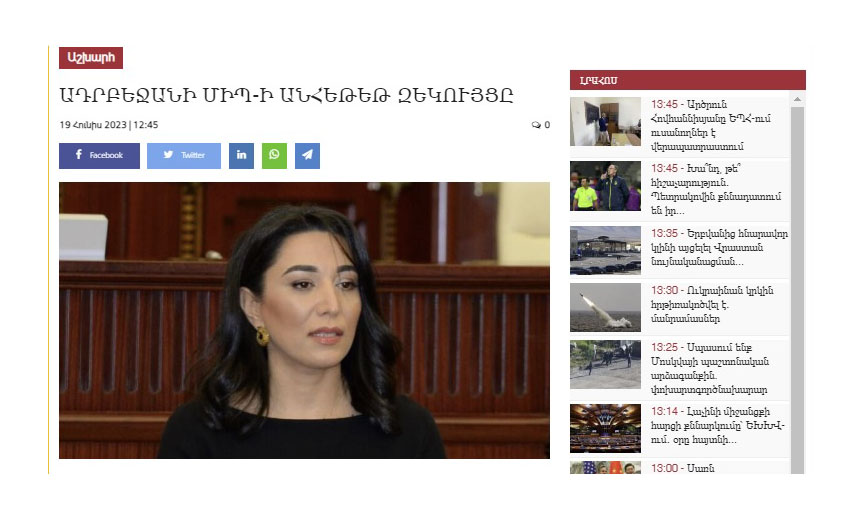Share article on Twitter

click(x=184, y=156)
